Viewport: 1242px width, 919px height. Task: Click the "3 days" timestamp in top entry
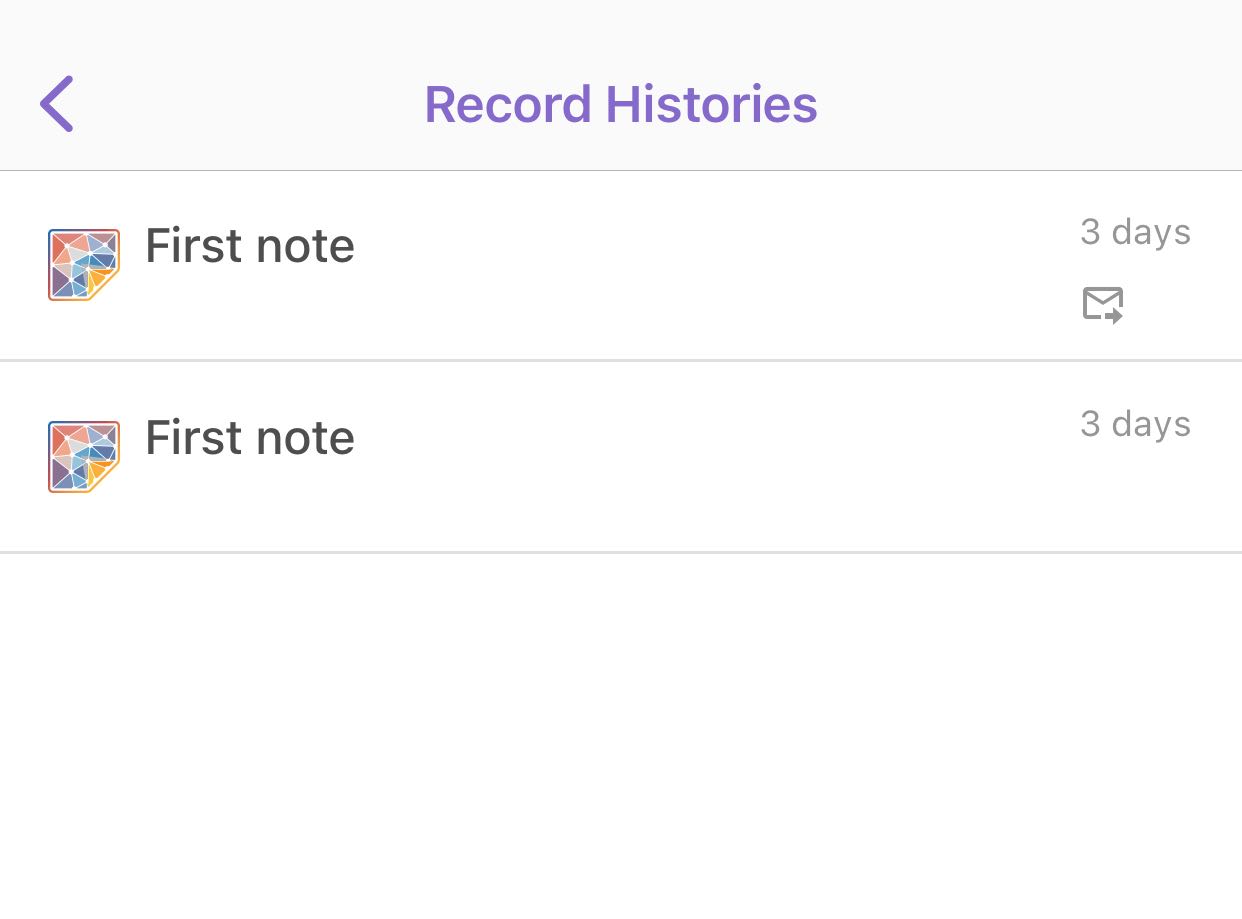[1135, 232]
